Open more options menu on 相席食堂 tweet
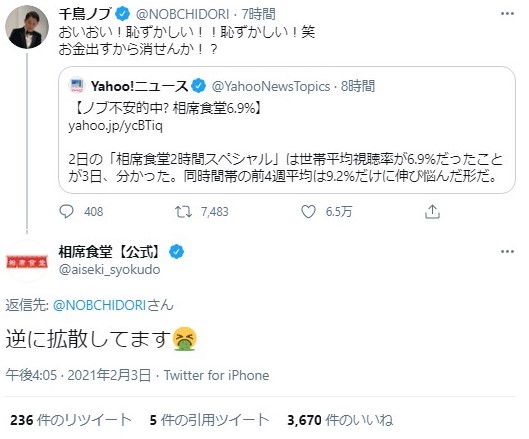529x439 pixels. 507,252
